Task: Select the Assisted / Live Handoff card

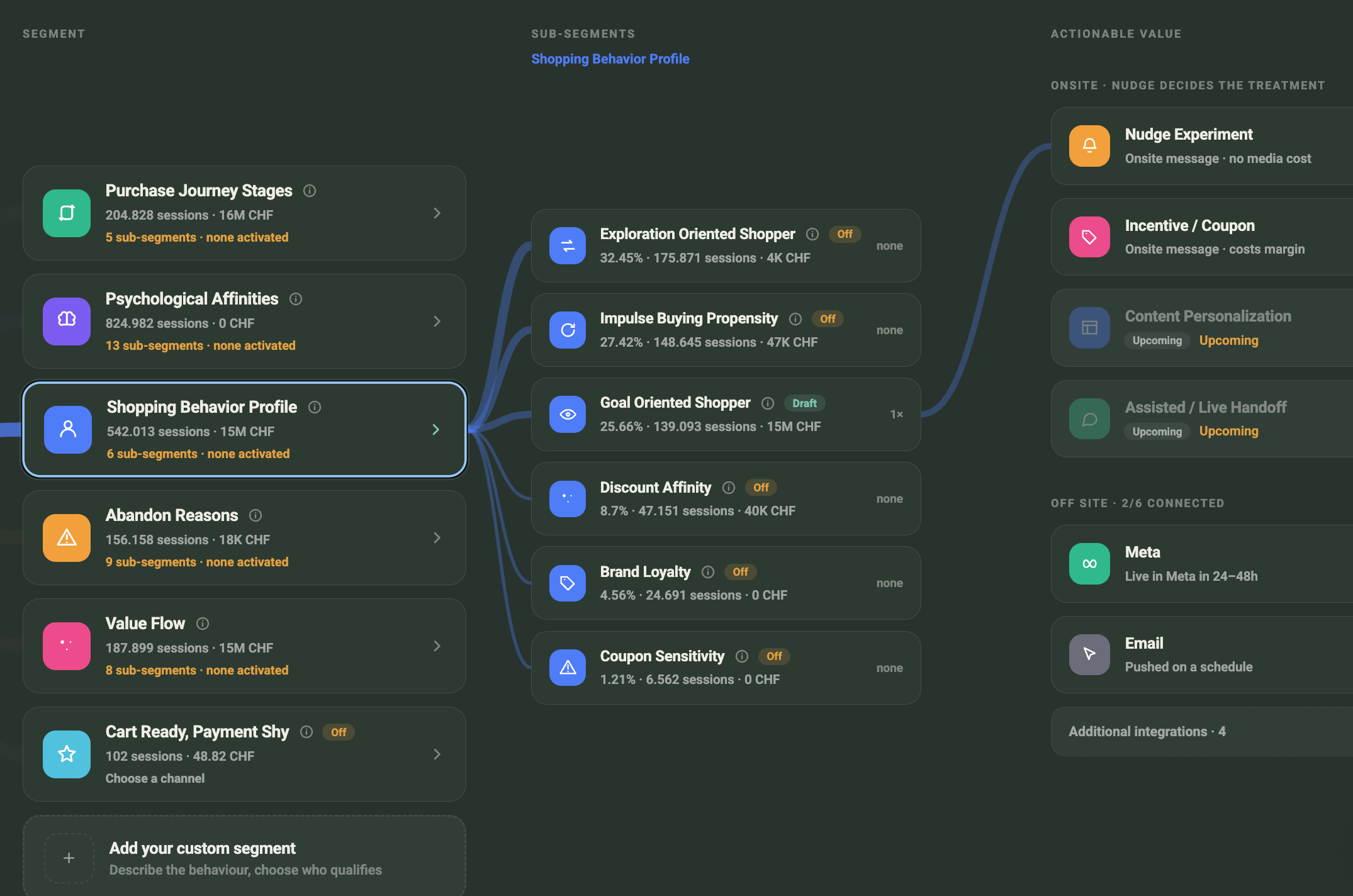Action: tap(1202, 419)
